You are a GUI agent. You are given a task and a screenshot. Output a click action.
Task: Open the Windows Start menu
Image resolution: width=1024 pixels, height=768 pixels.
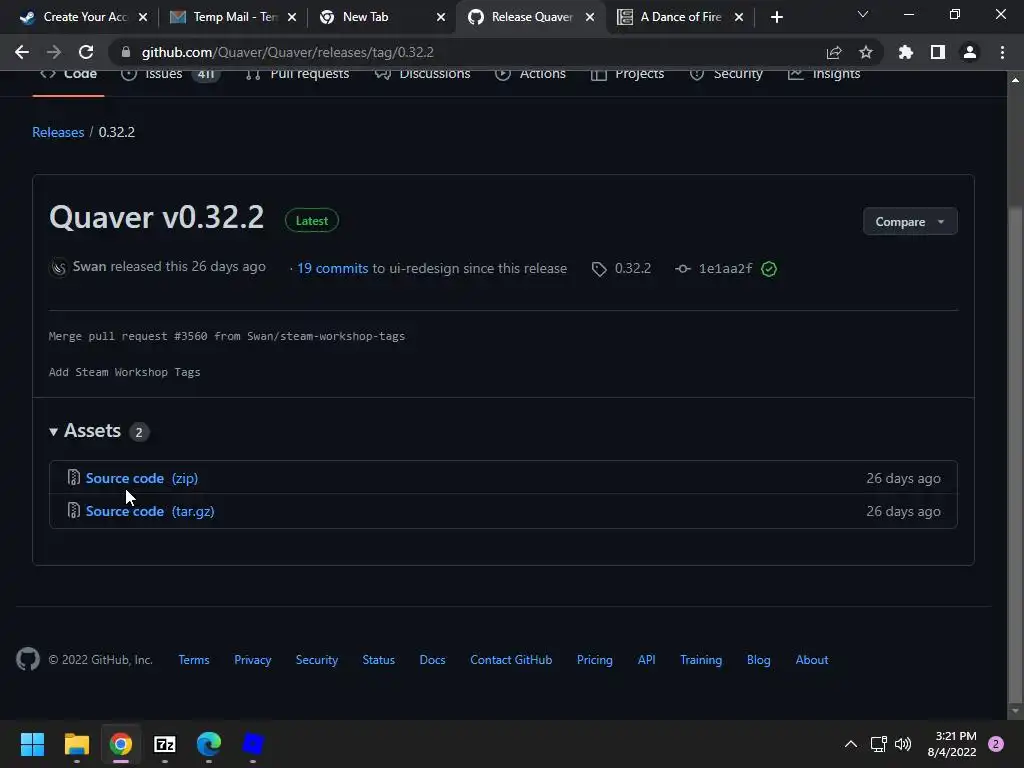pos(32,744)
